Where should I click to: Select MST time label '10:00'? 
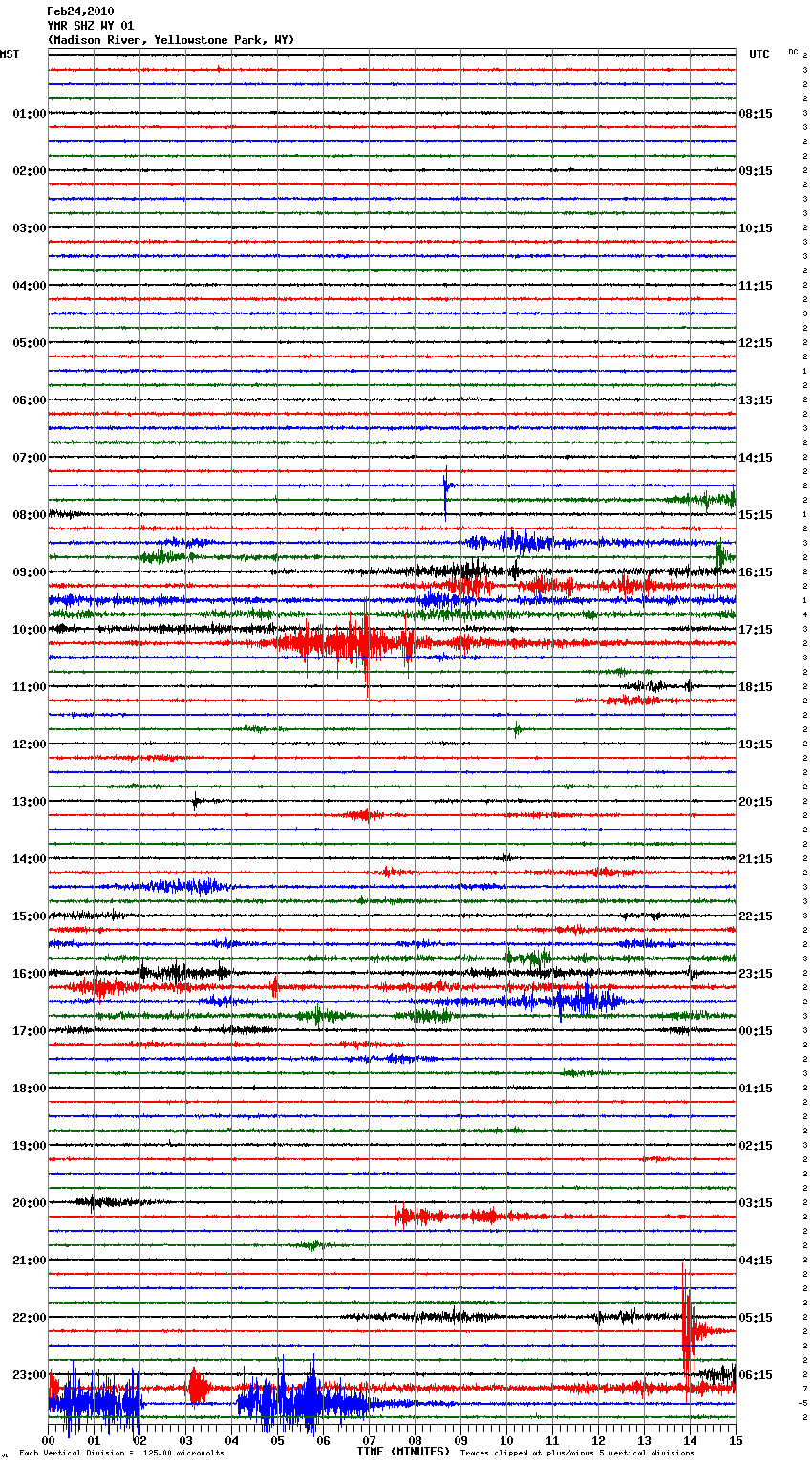30,630
